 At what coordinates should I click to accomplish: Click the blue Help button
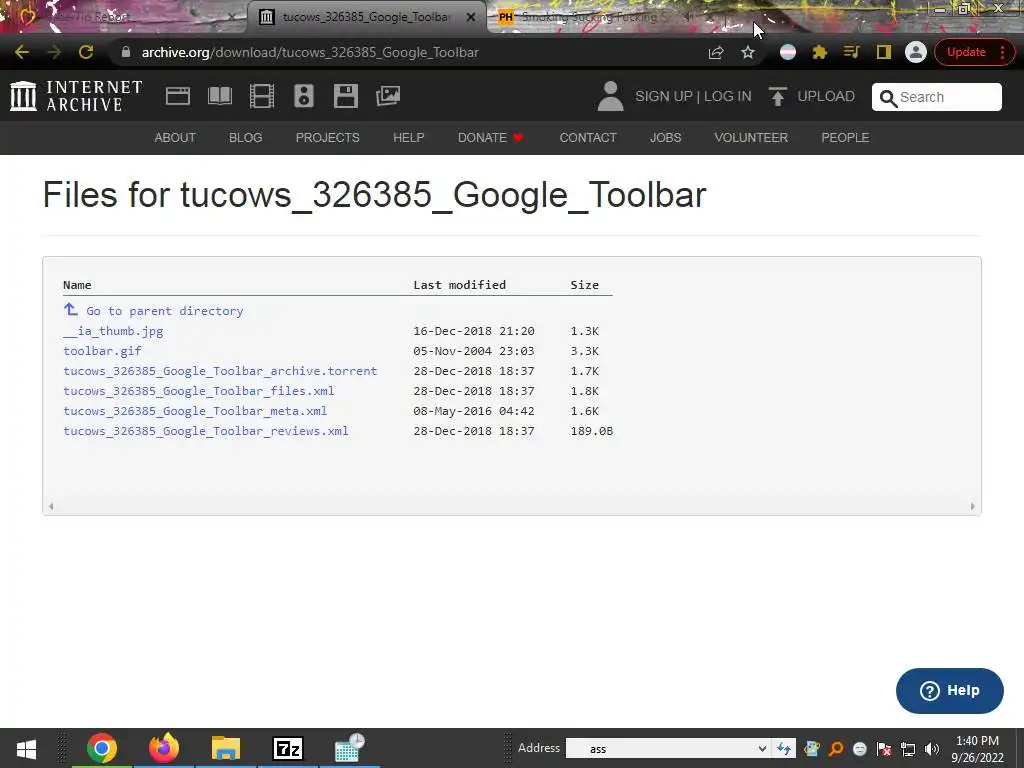pyautogui.click(x=950, y=691)
